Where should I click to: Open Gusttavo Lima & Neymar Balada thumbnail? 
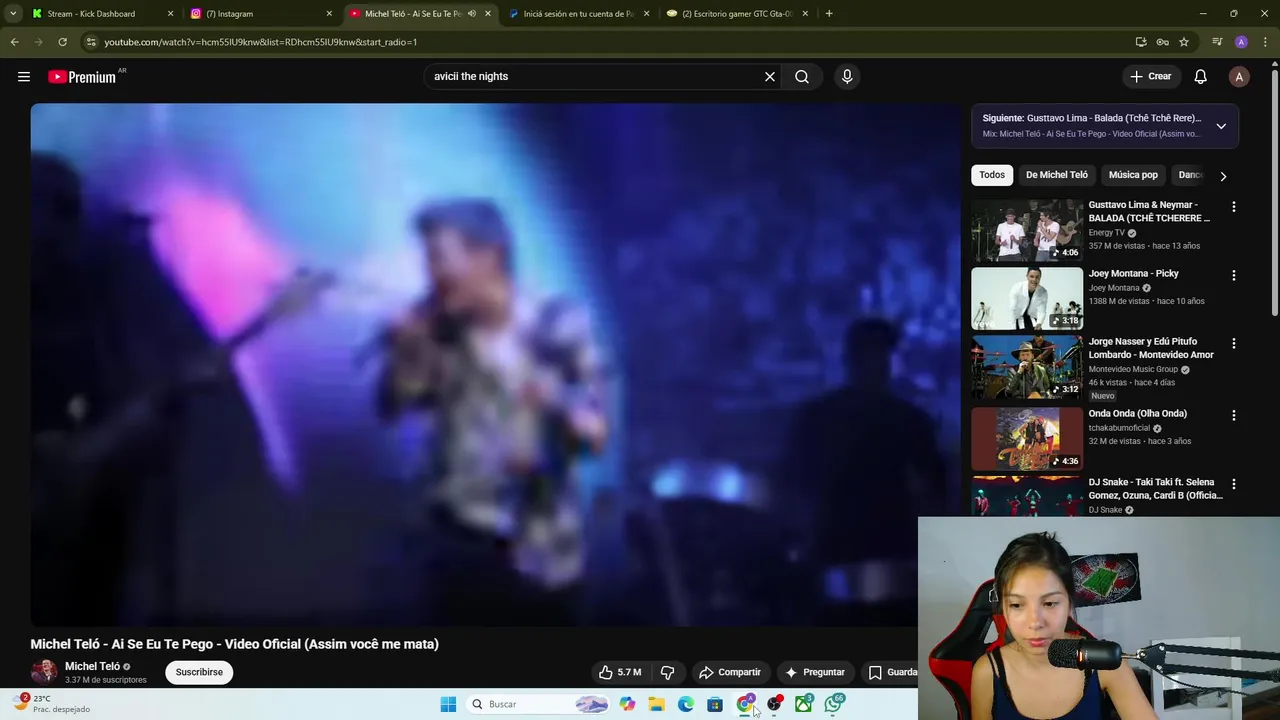pyautogui.click(x=1027, y=230)
